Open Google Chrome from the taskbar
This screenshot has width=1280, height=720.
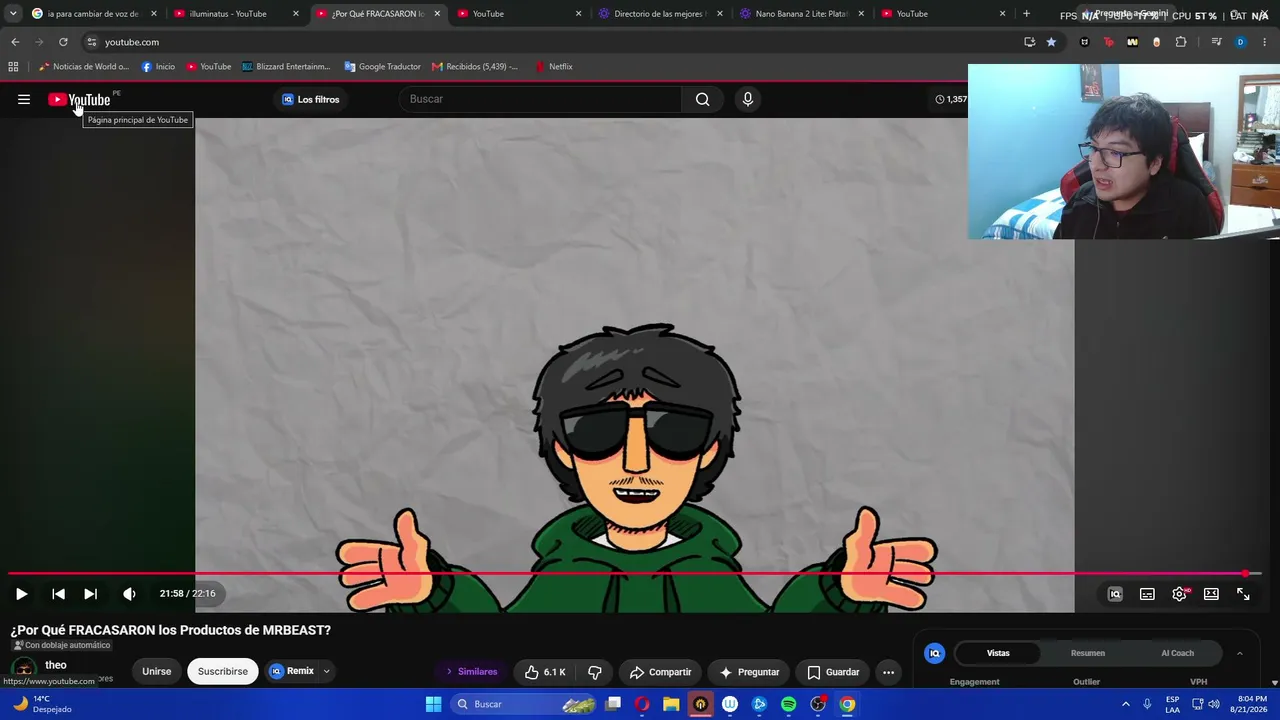(847, 704)
